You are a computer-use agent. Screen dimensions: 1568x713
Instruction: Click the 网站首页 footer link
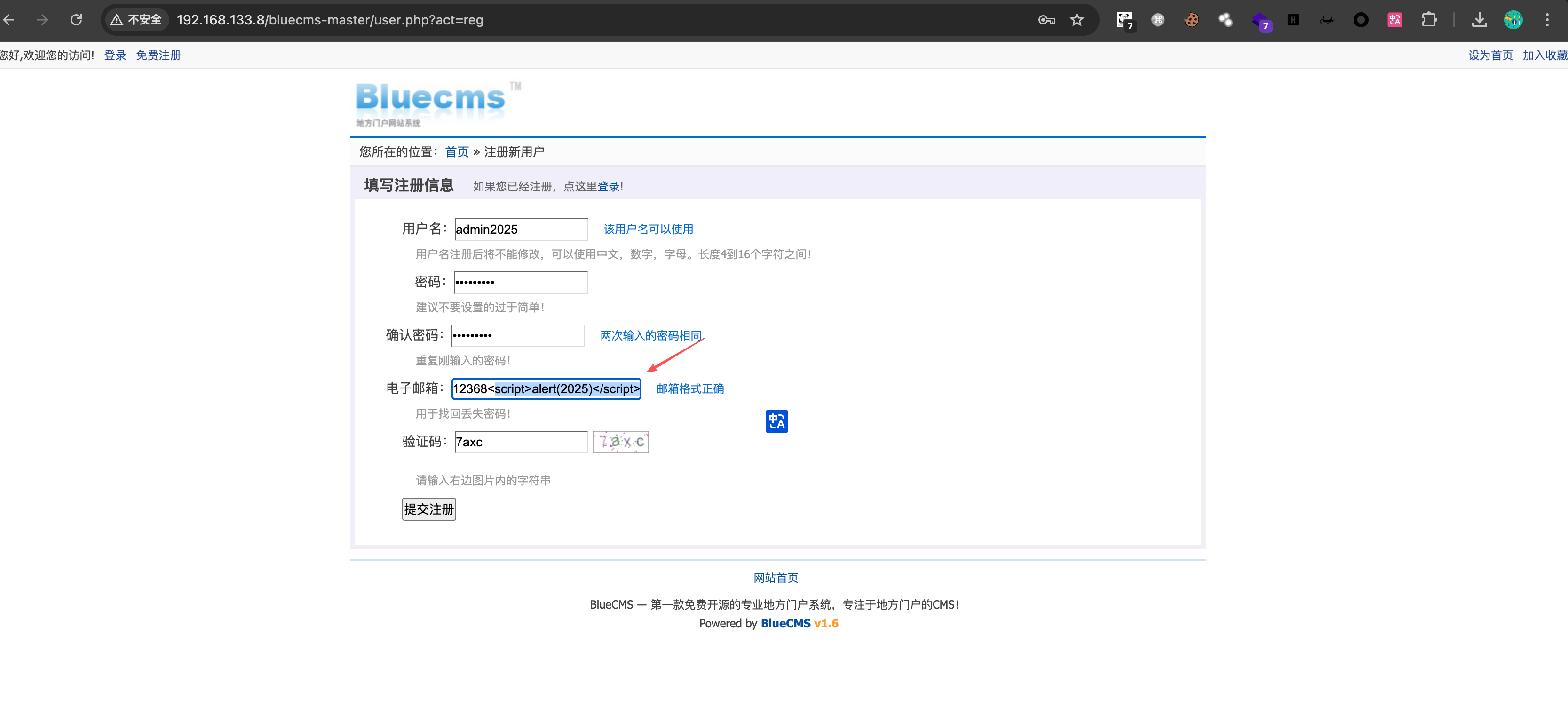(x=776, y=577)
